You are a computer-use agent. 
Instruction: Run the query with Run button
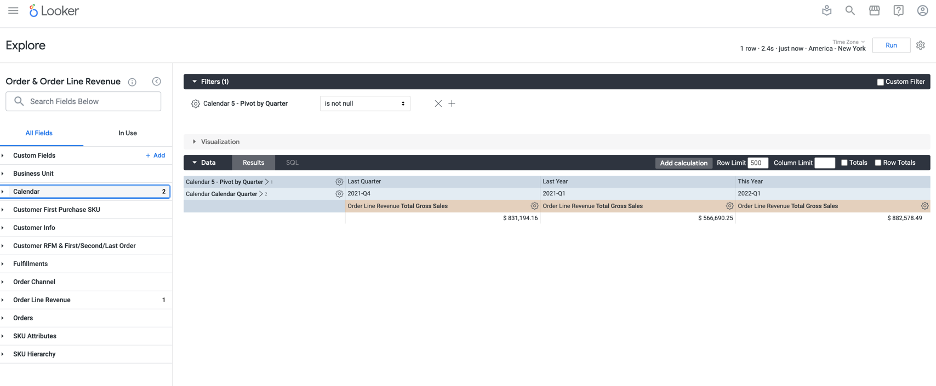coord(891,45)
